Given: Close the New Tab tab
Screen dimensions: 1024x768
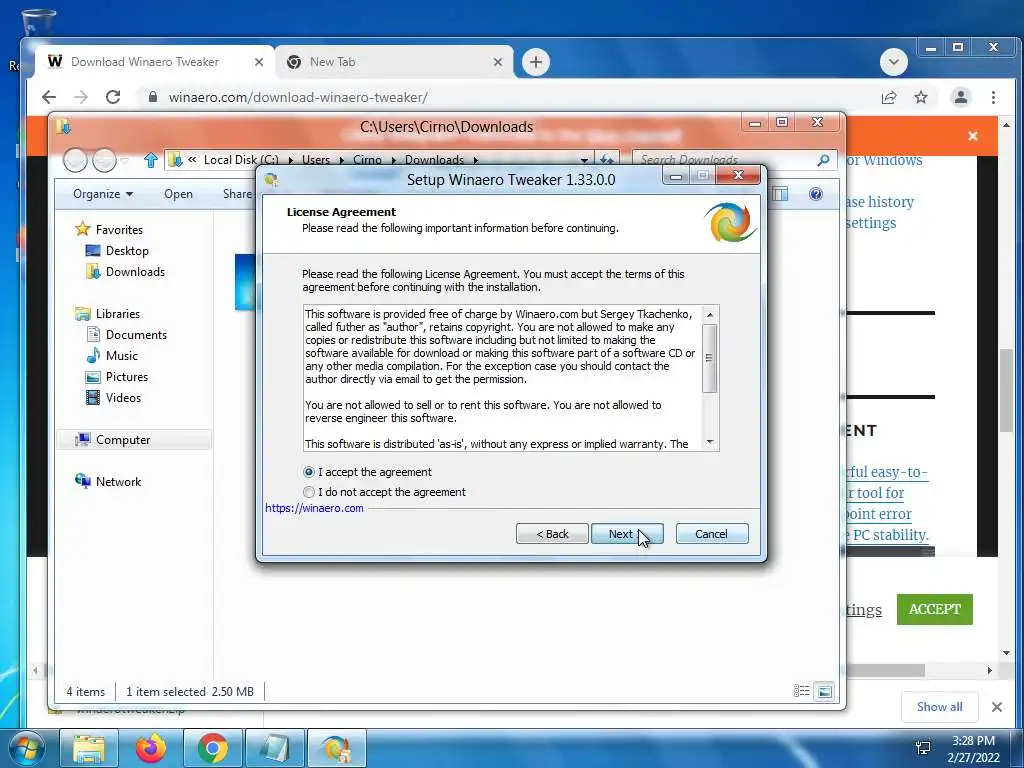Looking at the screenshot, I should pos(498,62).
